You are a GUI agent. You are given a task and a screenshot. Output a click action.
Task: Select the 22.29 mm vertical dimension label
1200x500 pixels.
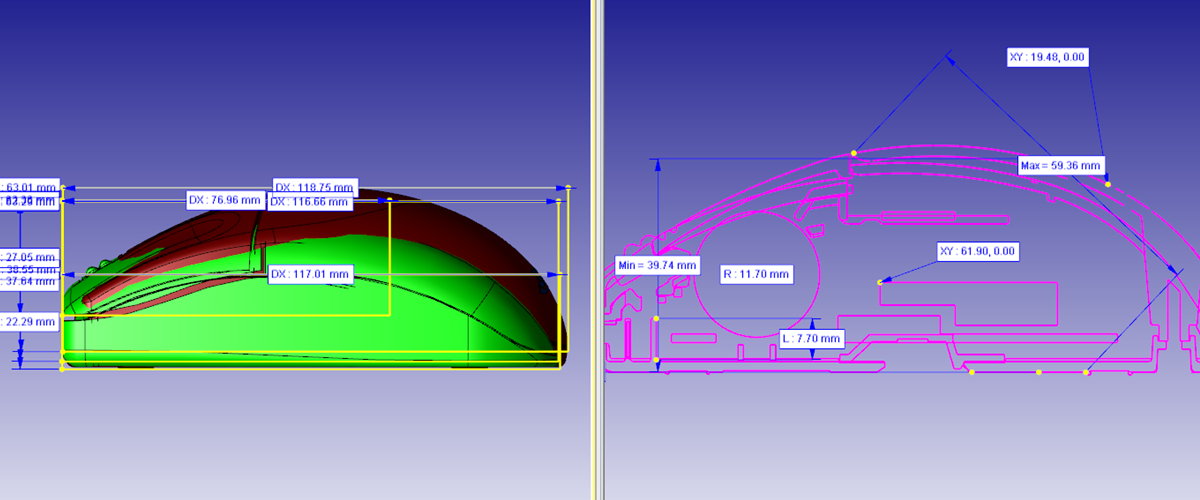(x=30, y=322)
